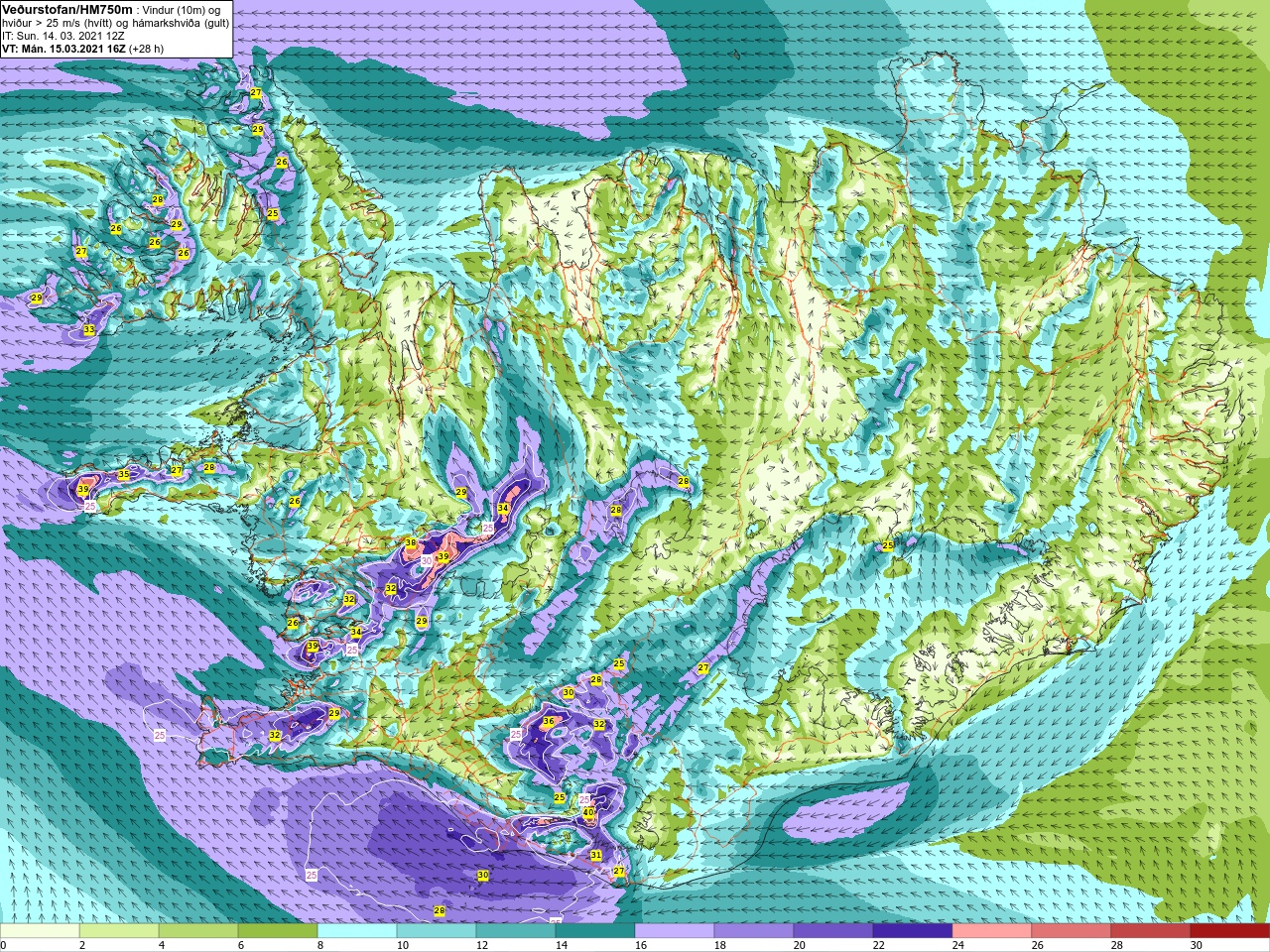Click the yellow '36' max gust label

point(549,721)
